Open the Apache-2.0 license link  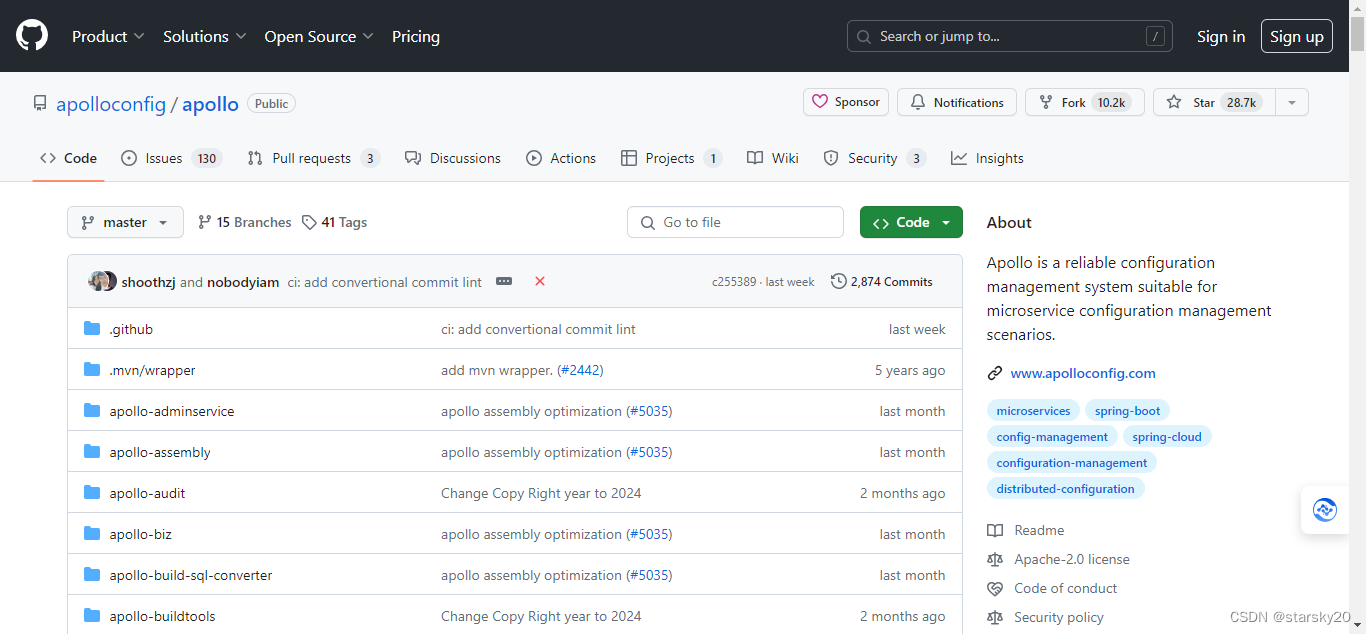pos(1059,559)
